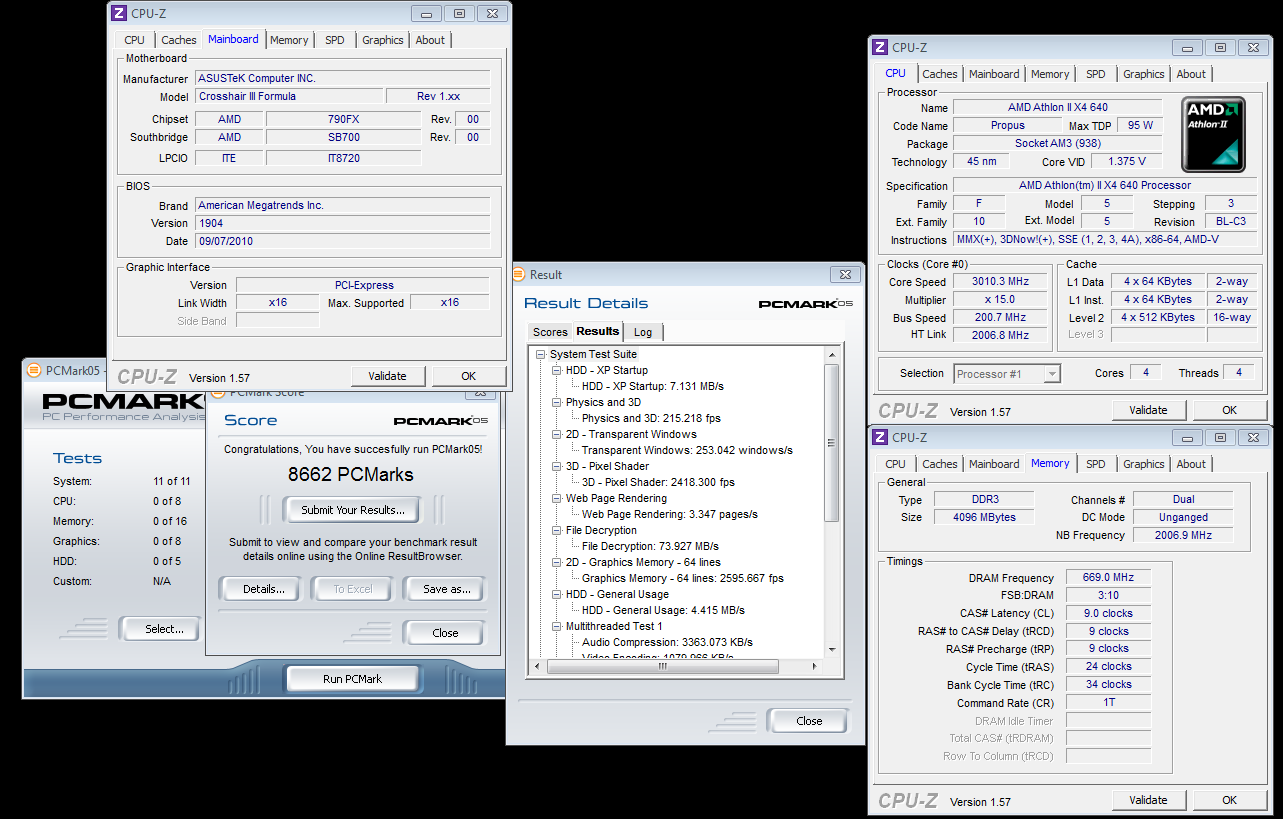Image resolution: width=1283 pixels, height=819 pixels.
Task: Start benchmark with Run PCMark button
Action: tap(352, 679)
